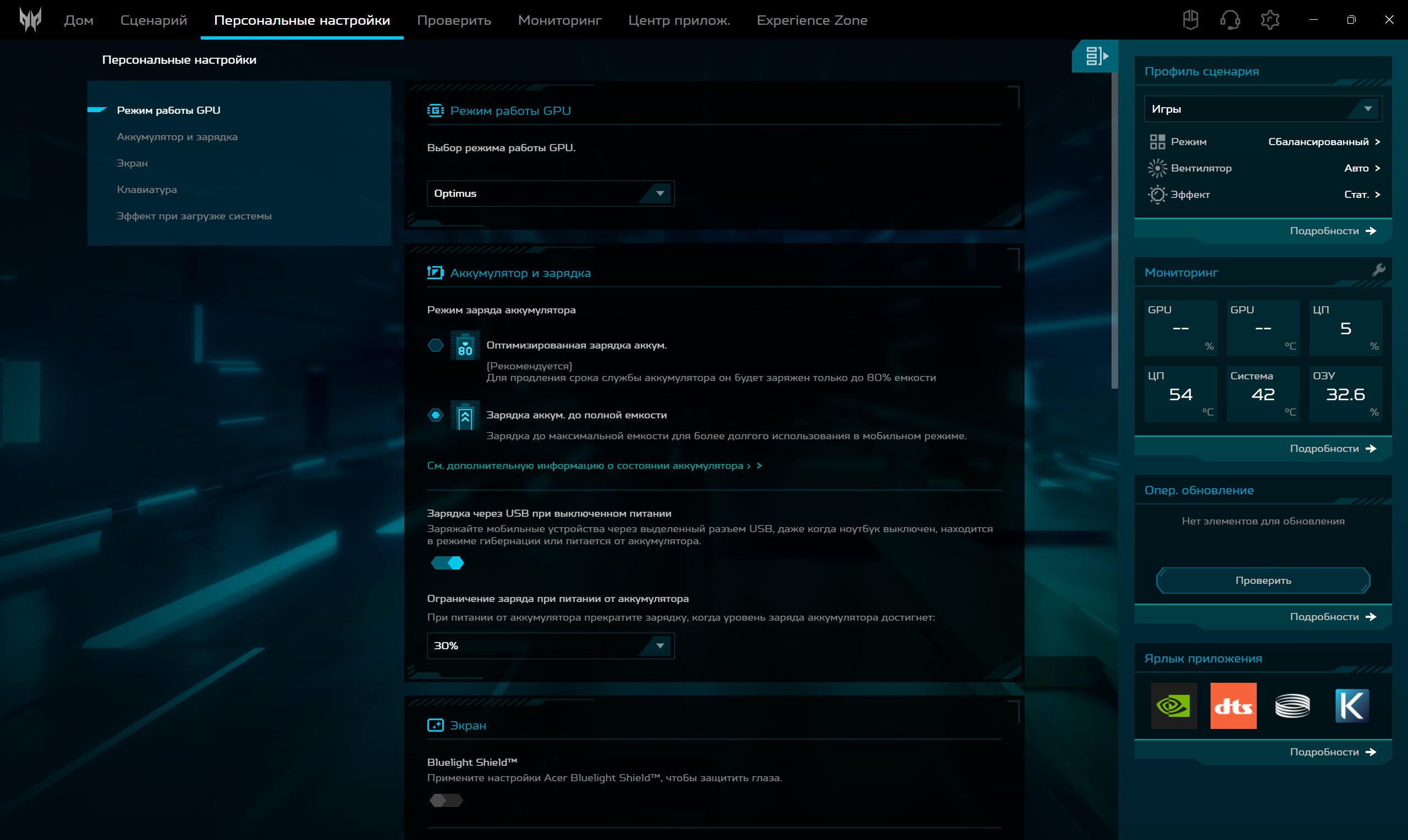Launch the Killer app shortcut

pos(1352,706)
